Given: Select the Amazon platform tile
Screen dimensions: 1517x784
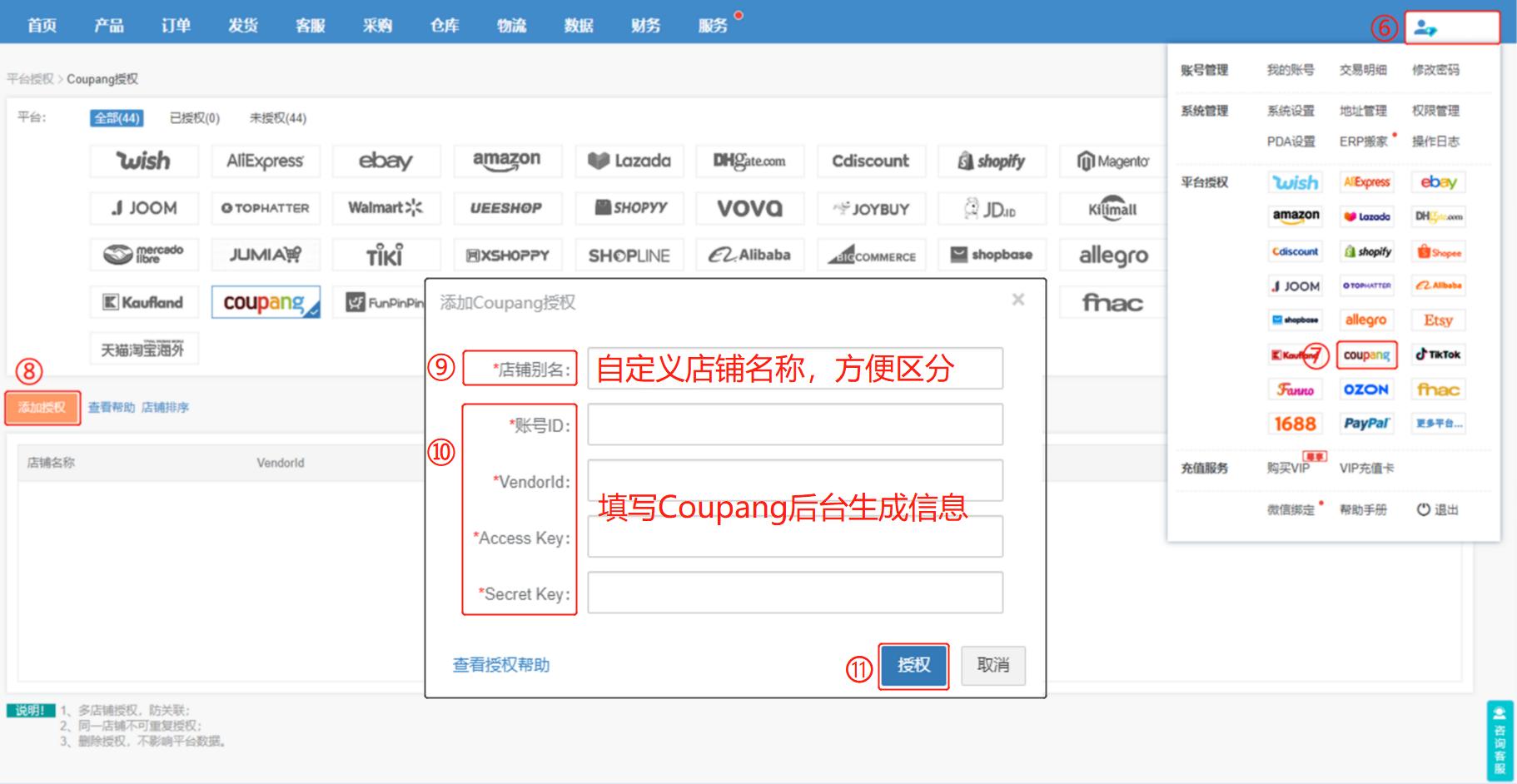Looking at the screenshot, I should pos(507,161).
